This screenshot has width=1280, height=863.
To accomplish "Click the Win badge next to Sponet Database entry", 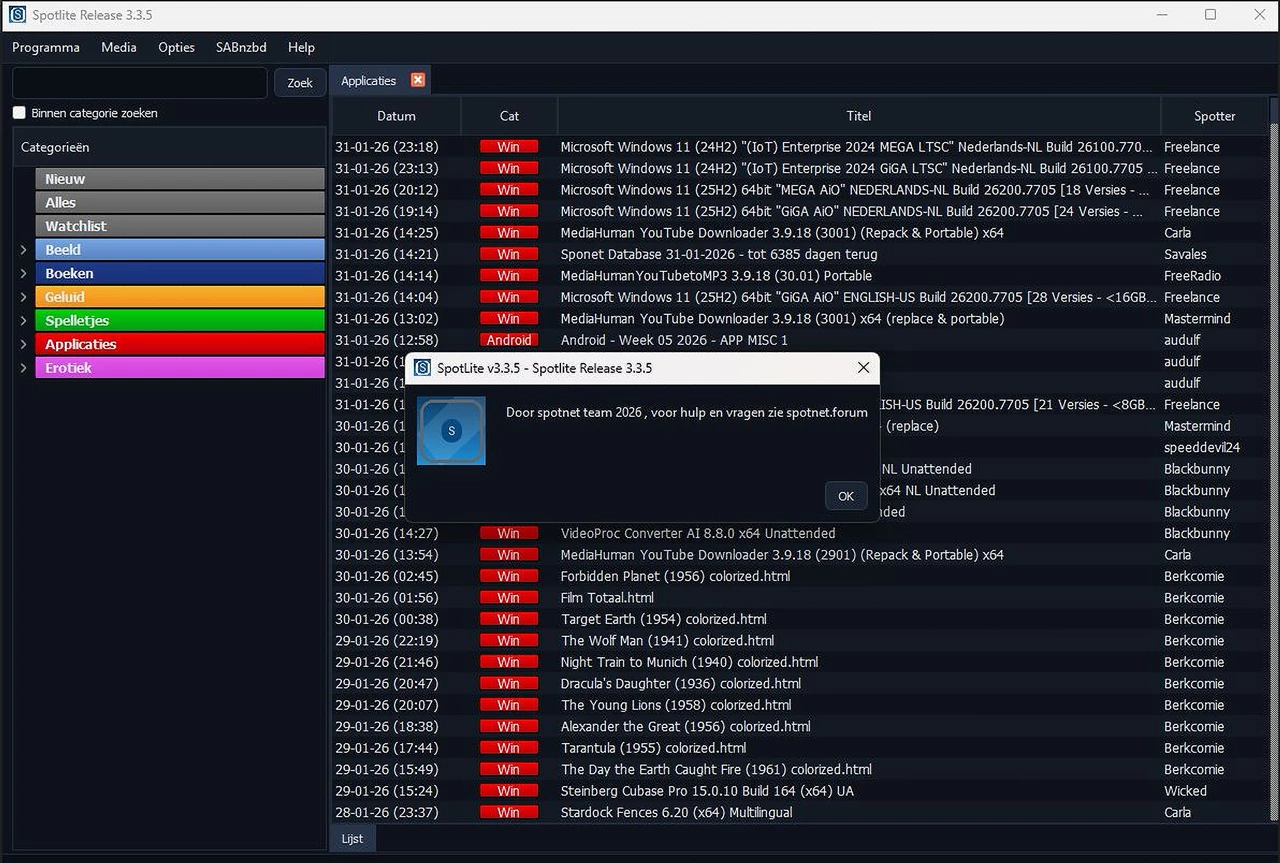I will 509,254.
